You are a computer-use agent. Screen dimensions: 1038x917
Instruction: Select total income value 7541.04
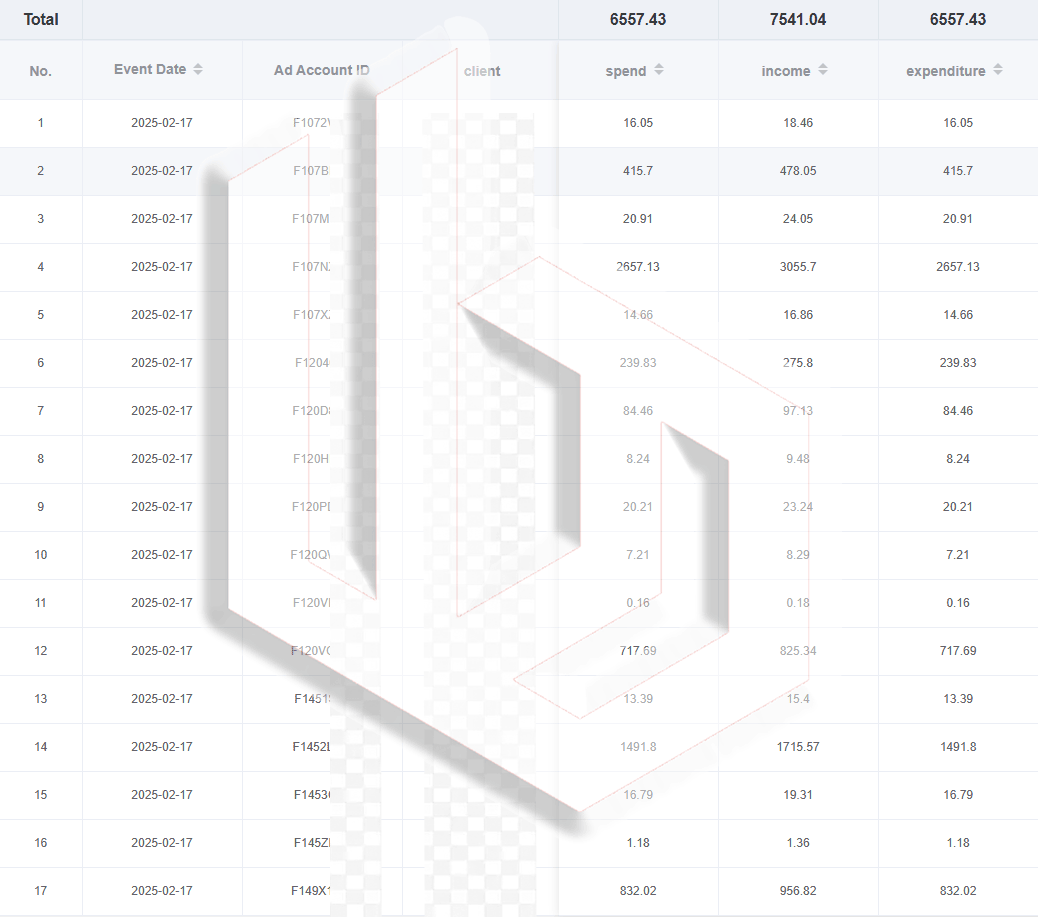(x=798, y=19)
